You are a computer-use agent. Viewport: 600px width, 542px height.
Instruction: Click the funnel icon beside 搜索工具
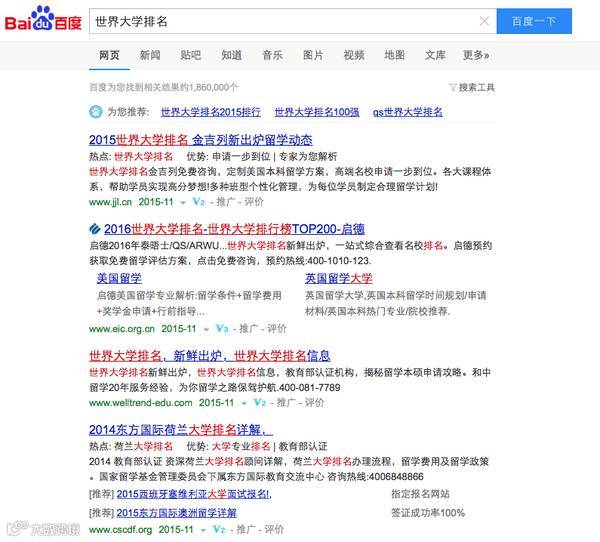tap(453, 88)
